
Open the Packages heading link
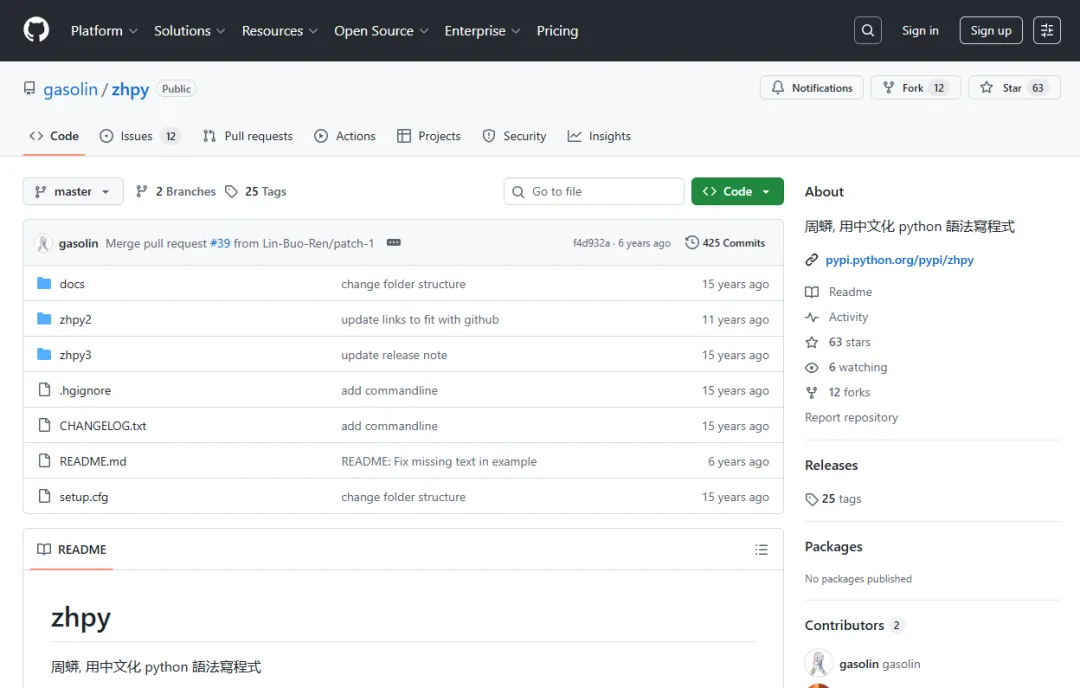coord(833,547)
